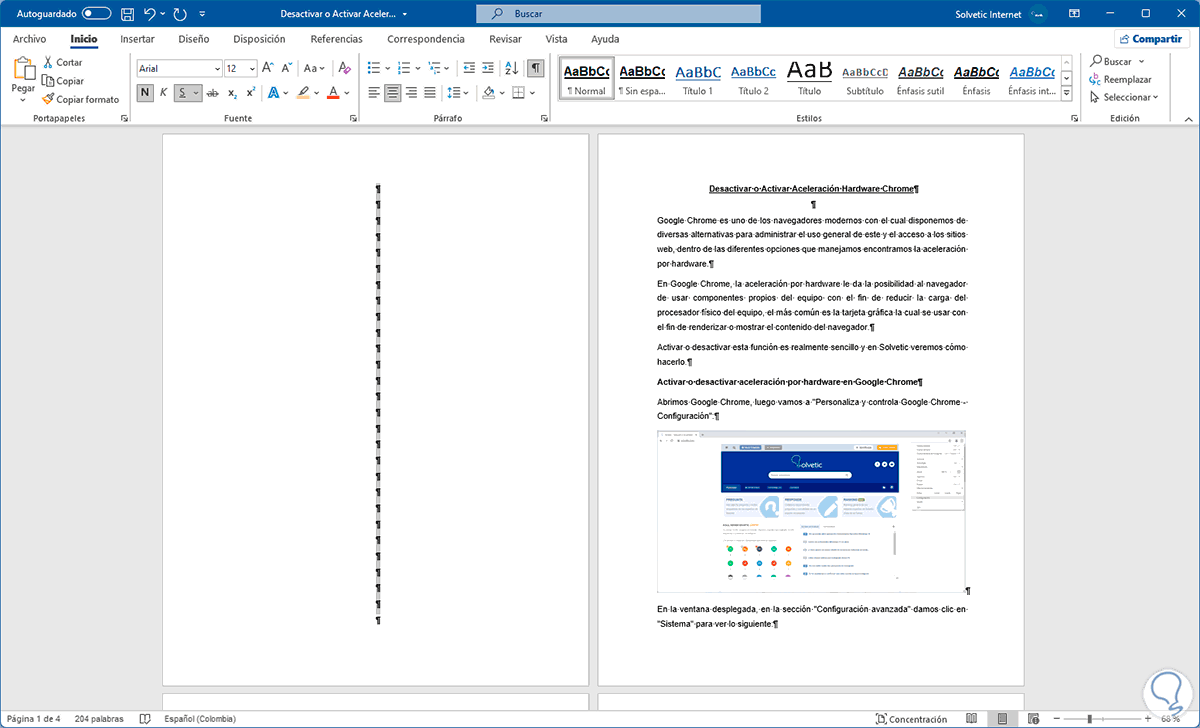
Task: Open the spelling check book icon in status bar
Action: 146,718
